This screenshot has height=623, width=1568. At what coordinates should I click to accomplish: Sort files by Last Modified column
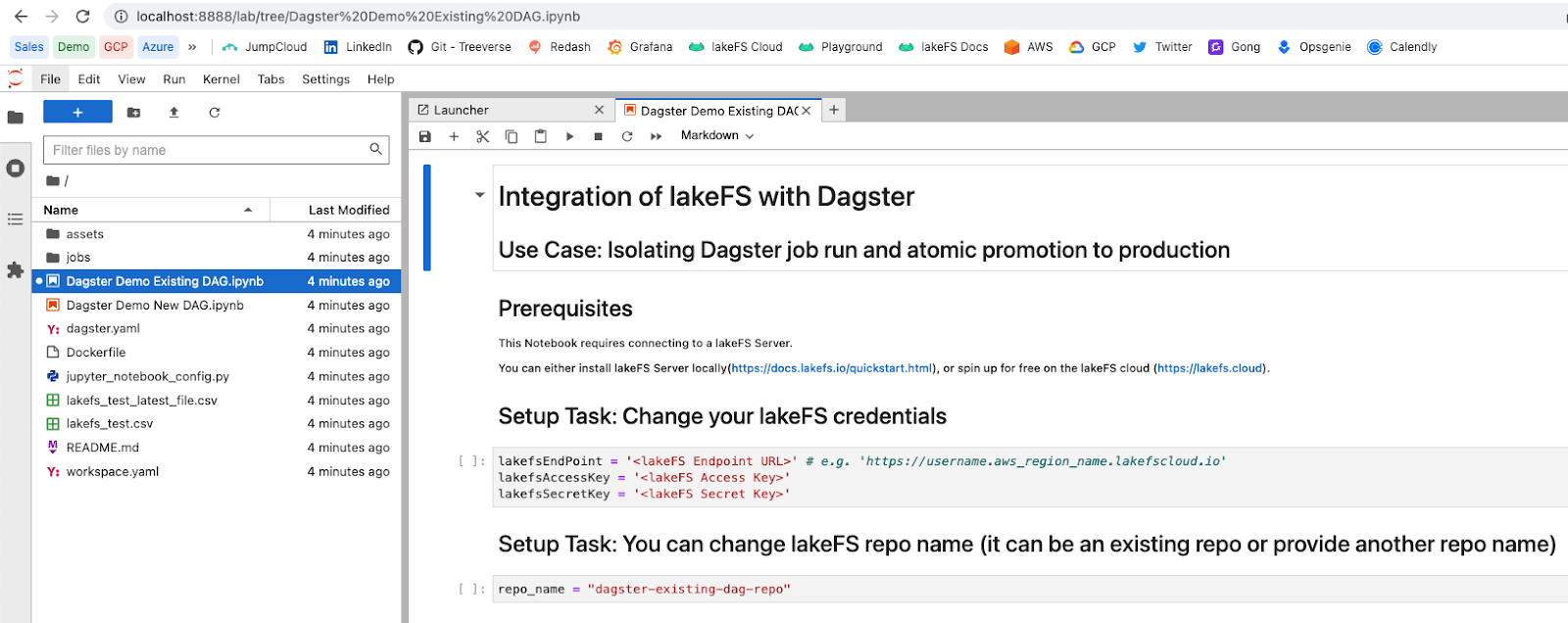[335, 210]
